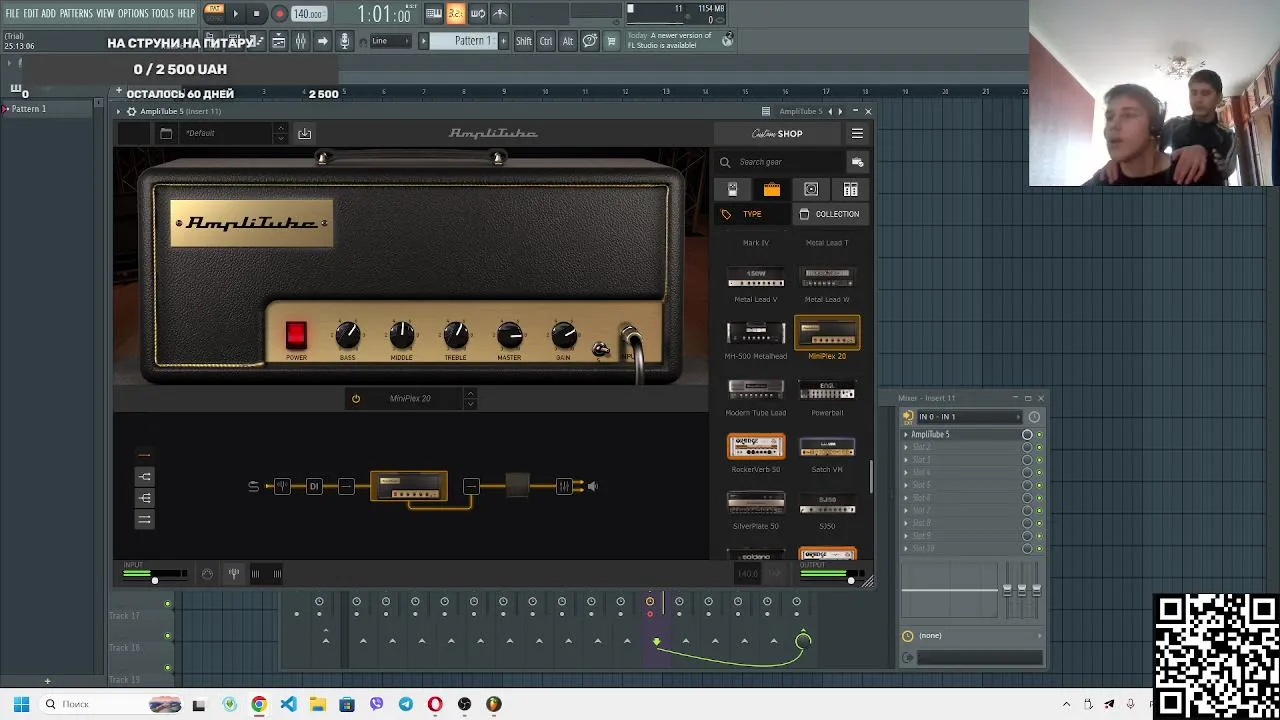Viewport: 1280px width, 720px height.
Task: Click the cabinet block in the signal chain
Action: 517,487
